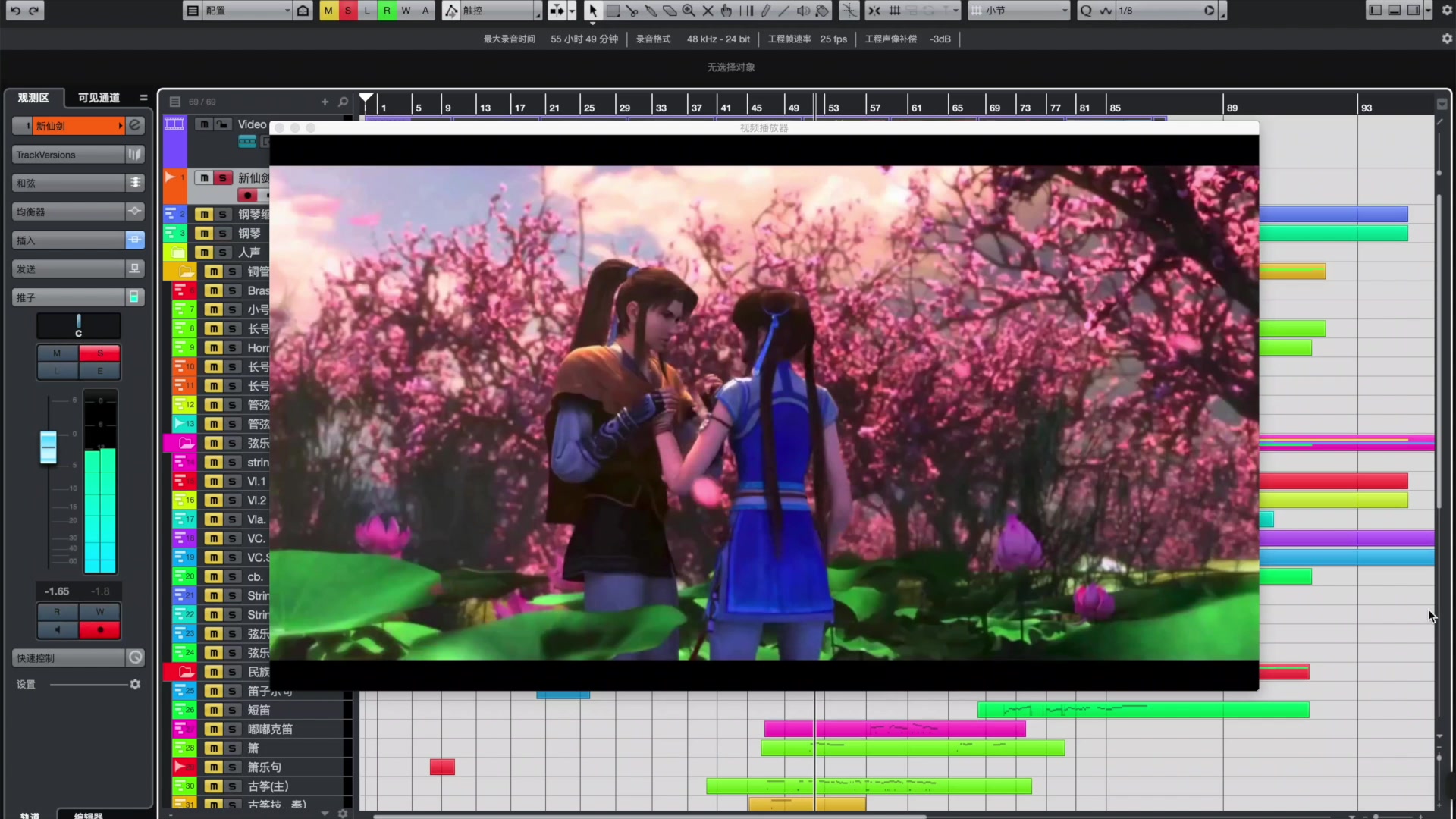Select the Play speaker tool
The width and height of the screenshot is (1456, 819).
tap(803, 11)
